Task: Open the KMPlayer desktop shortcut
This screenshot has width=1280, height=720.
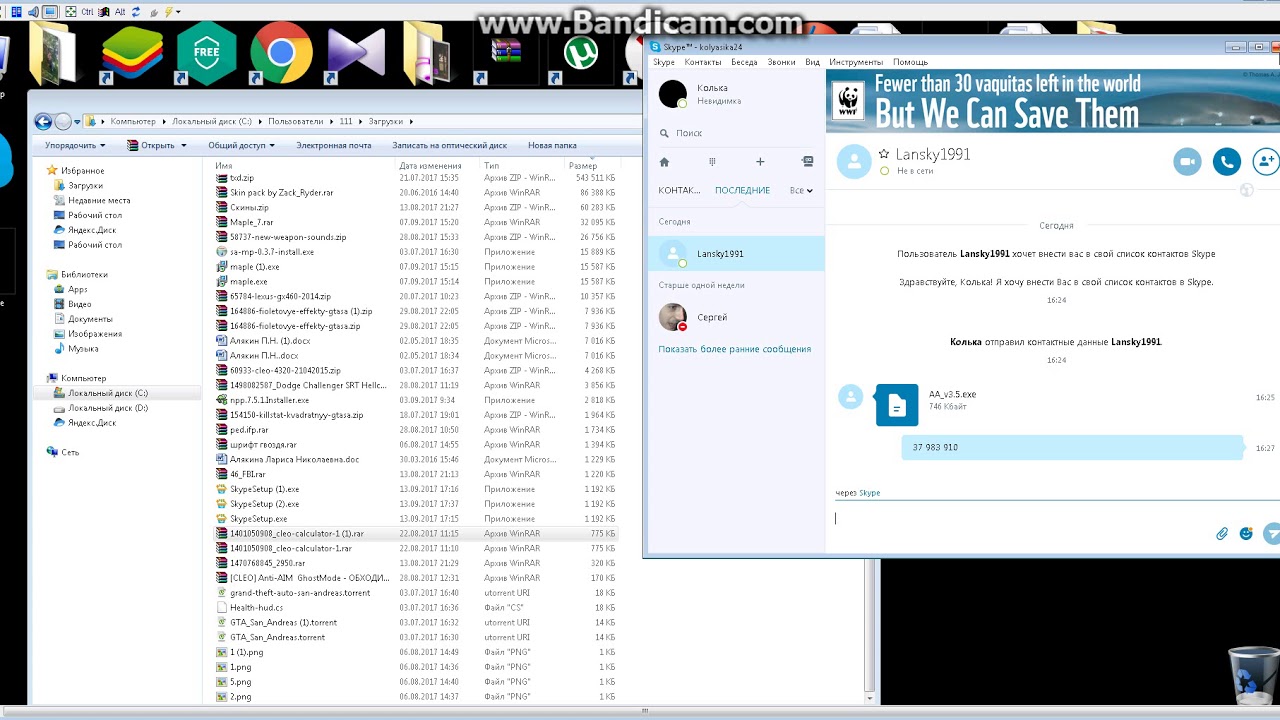Action: [x=356, y=52]
